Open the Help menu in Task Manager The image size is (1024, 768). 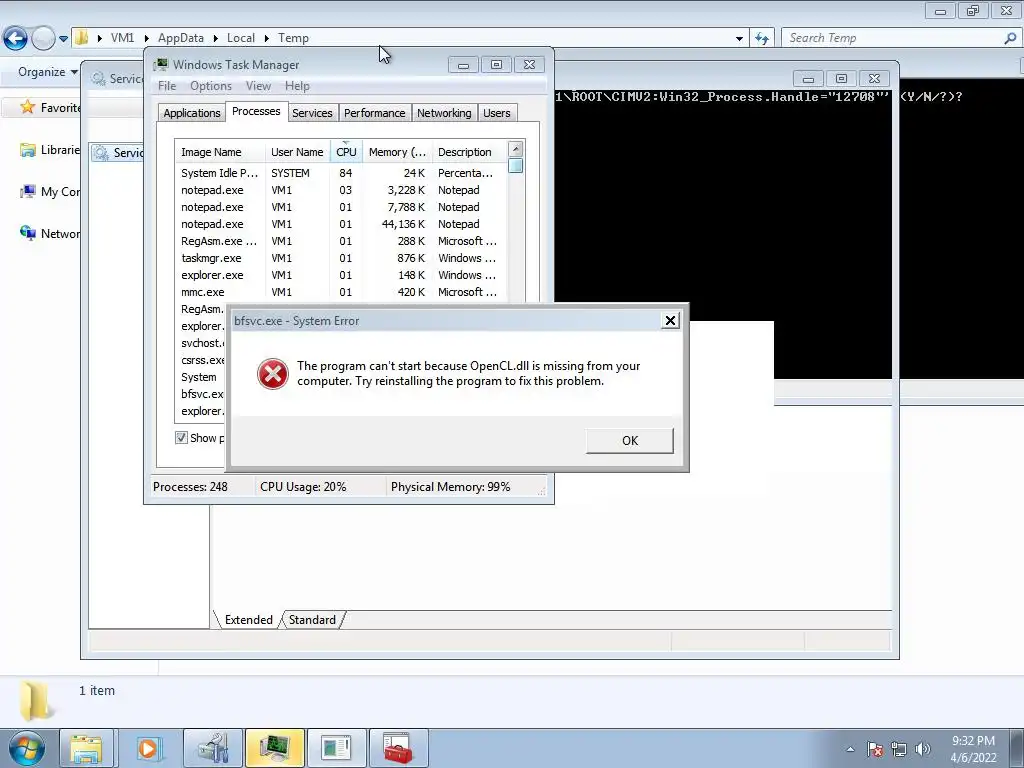click(x=297, y=86)
